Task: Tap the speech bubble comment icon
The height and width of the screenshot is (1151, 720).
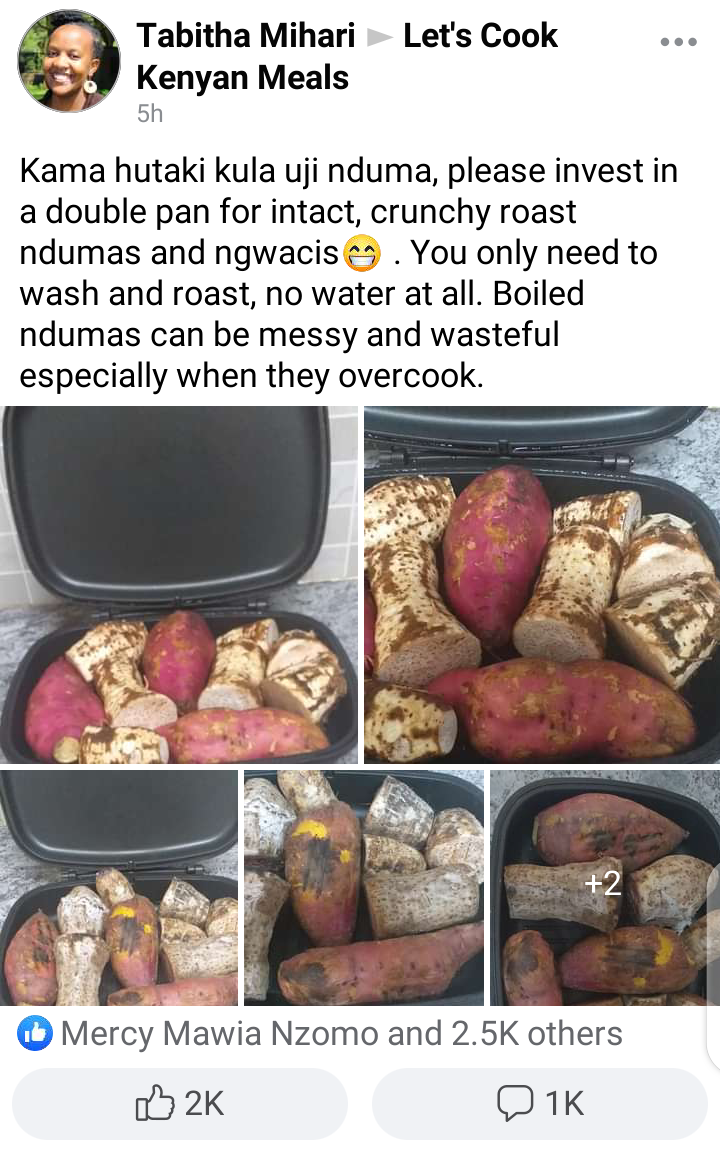Action: point(514,1103)
